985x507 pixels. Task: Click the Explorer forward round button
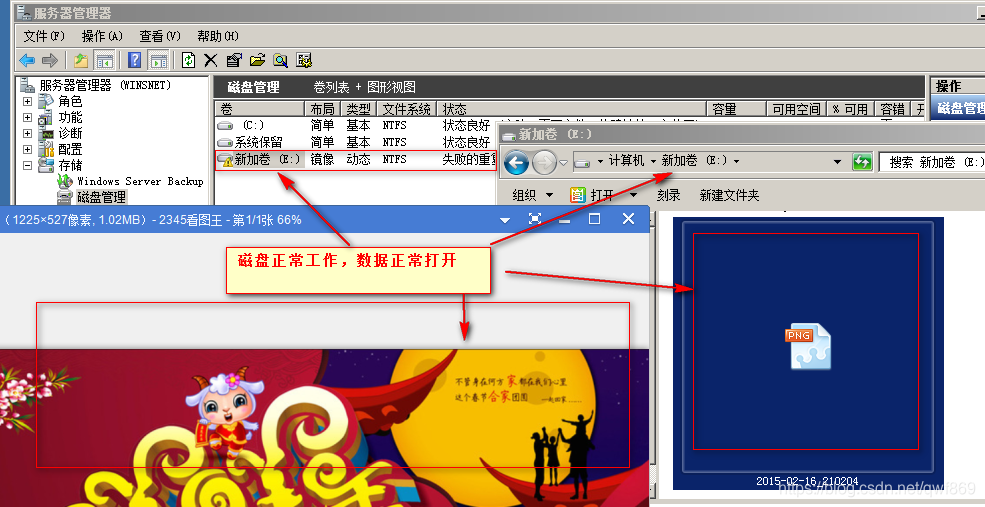click(x=544, y=163)
